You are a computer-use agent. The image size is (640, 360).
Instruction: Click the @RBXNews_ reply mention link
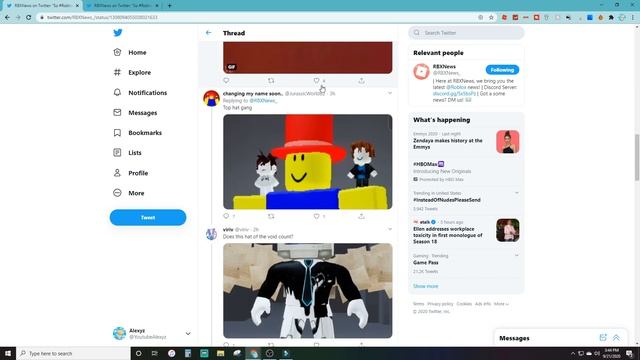tap(263, 101)
